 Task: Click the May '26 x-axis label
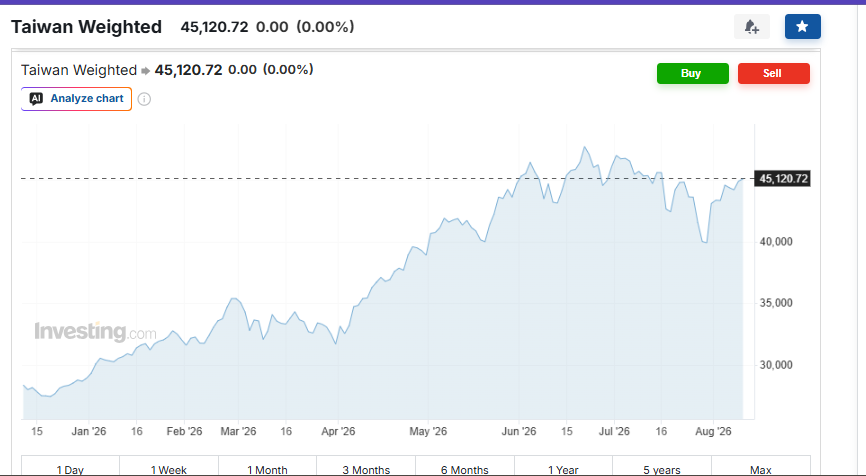pos(428,431)
